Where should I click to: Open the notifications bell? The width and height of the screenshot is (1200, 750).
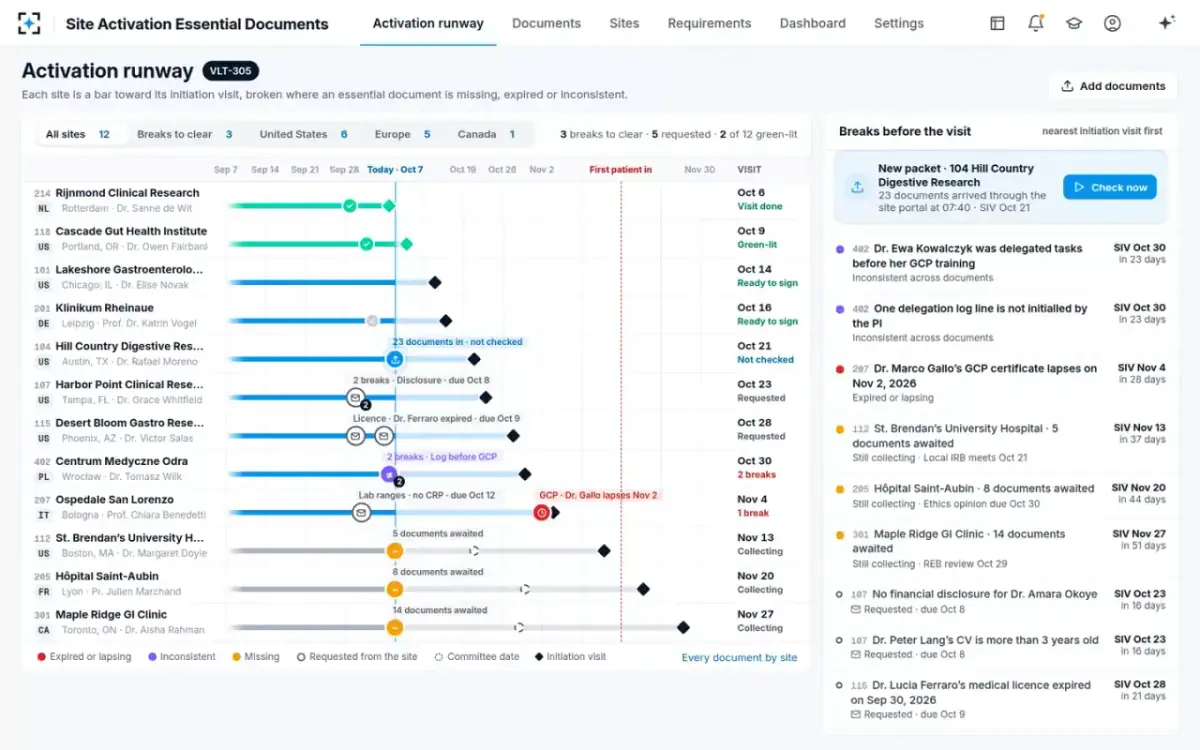click(1036, 23)
